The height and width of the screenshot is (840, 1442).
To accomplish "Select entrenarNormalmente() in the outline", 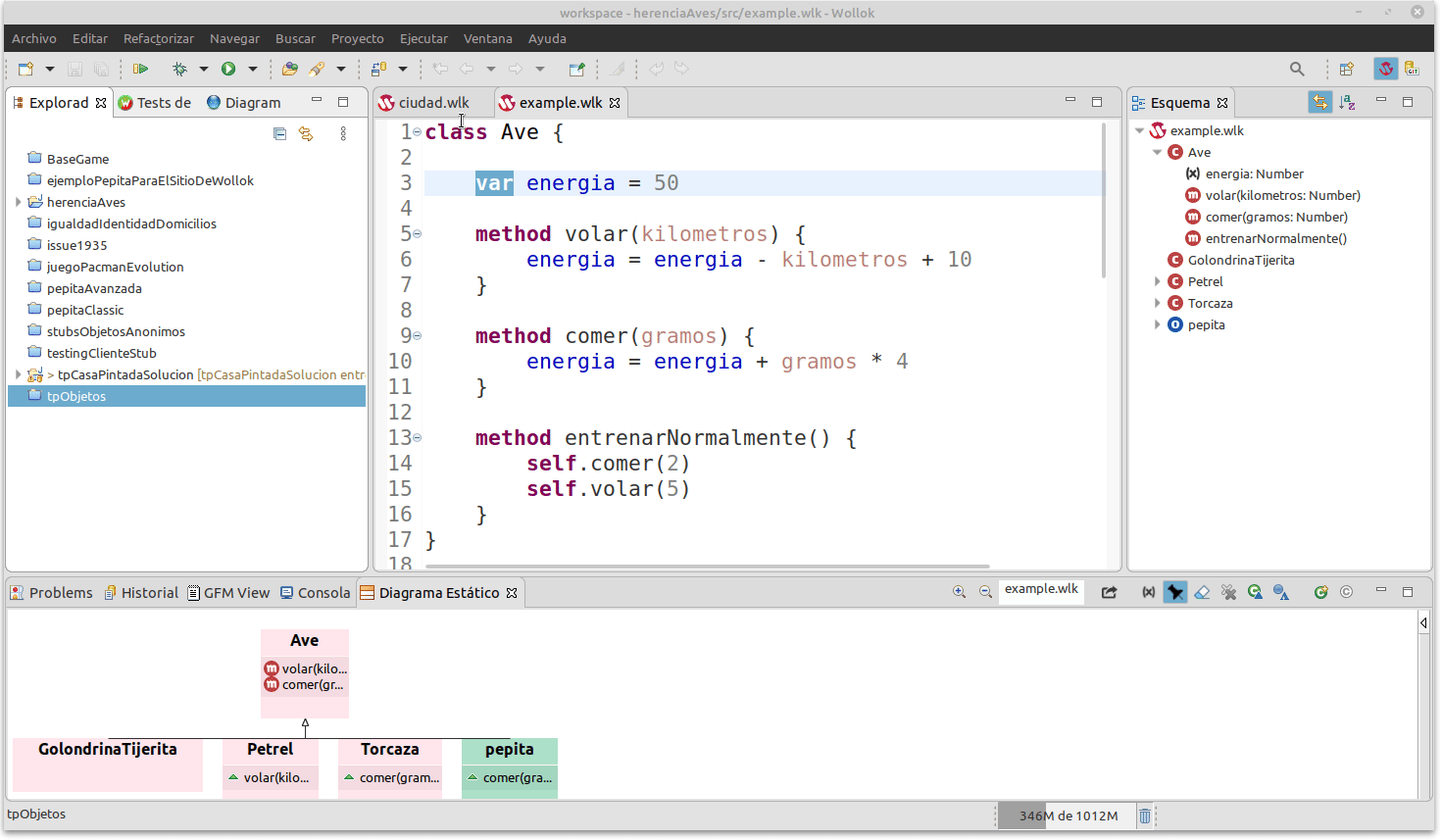I will (x=1275, y=238).
